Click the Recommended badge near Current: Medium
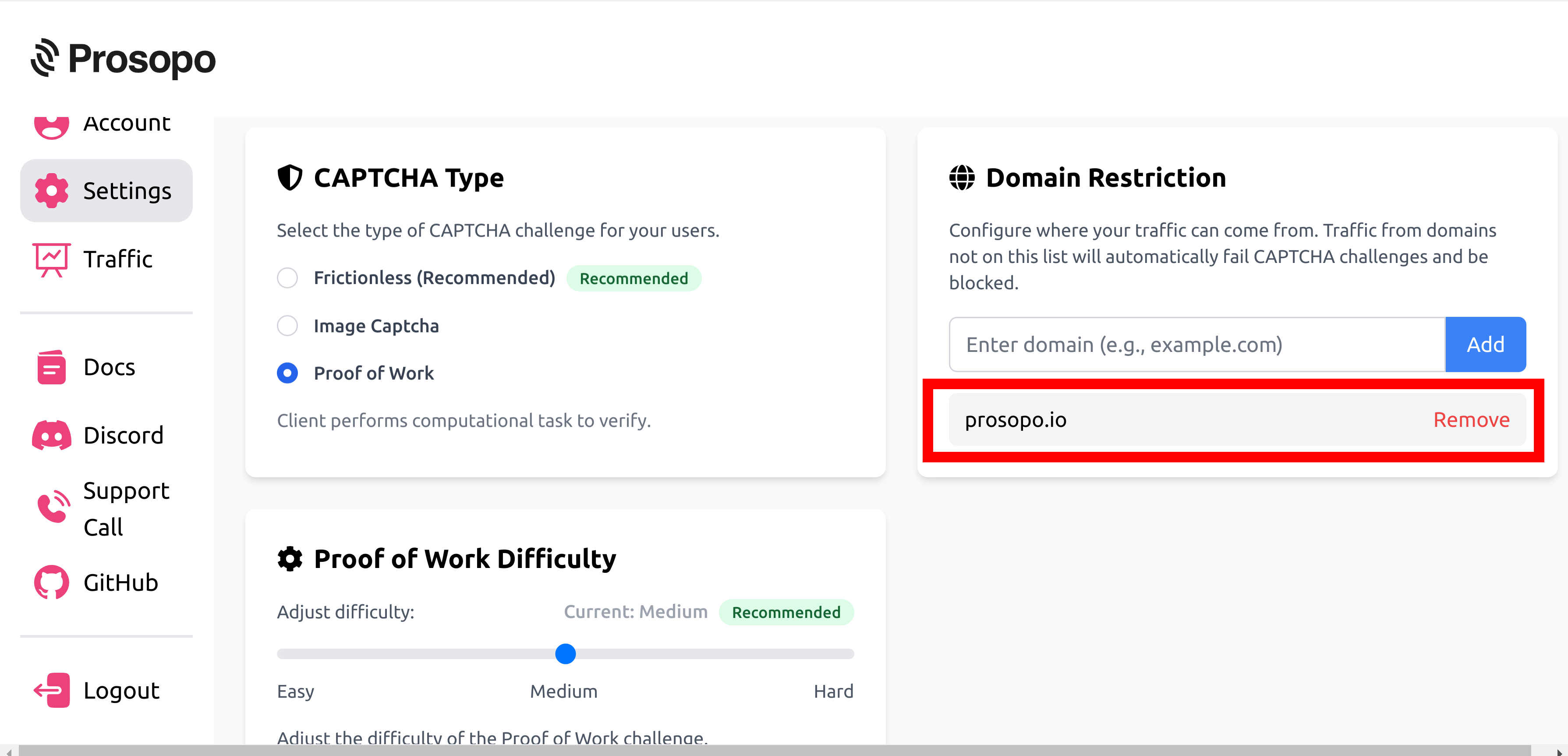 (x=786, y=612)
